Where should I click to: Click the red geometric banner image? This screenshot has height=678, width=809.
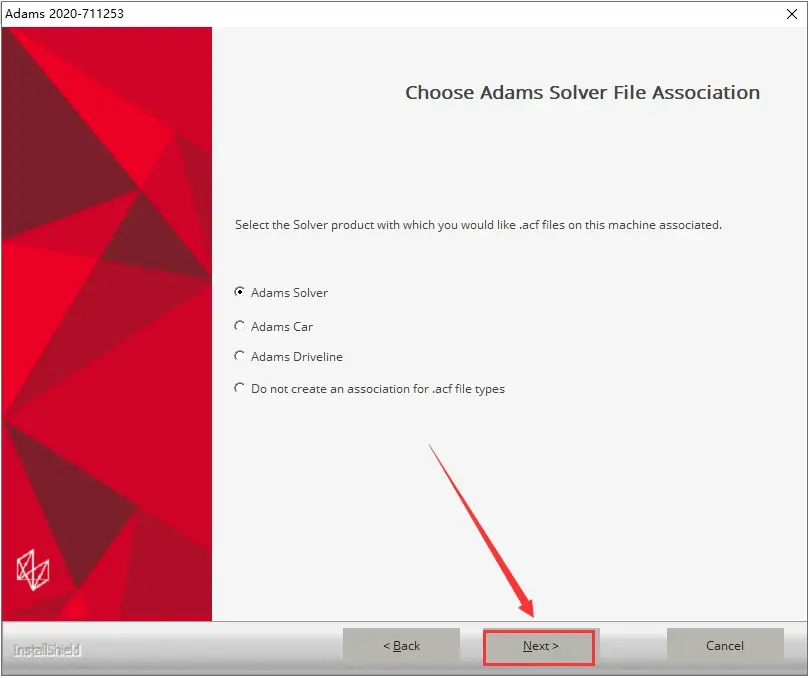pyautogui.click(x=107, y=324)
